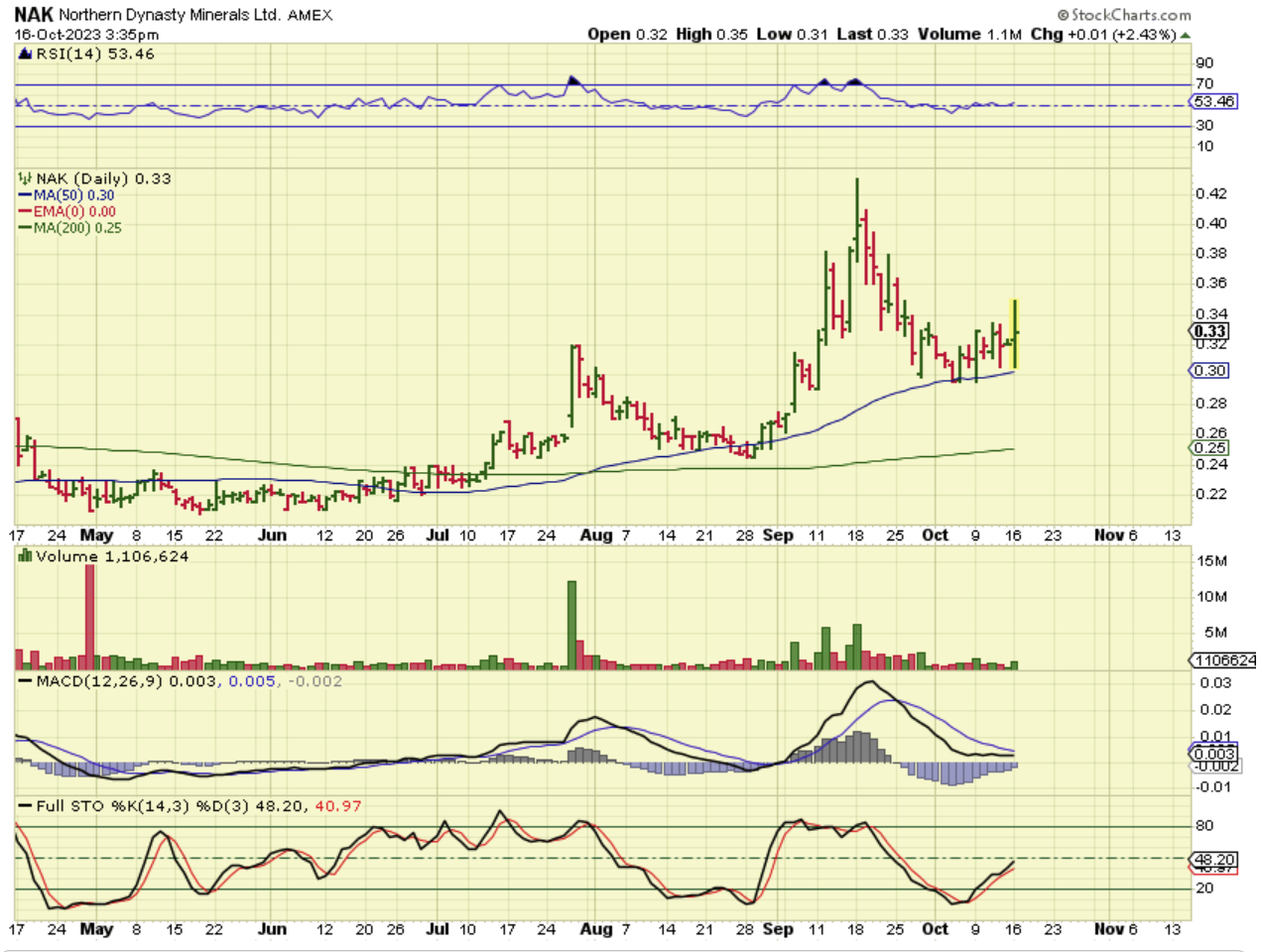Select the green MA(200) line swatch
The width and height of the screenshot is (1262, 952).
click(25, 227)
